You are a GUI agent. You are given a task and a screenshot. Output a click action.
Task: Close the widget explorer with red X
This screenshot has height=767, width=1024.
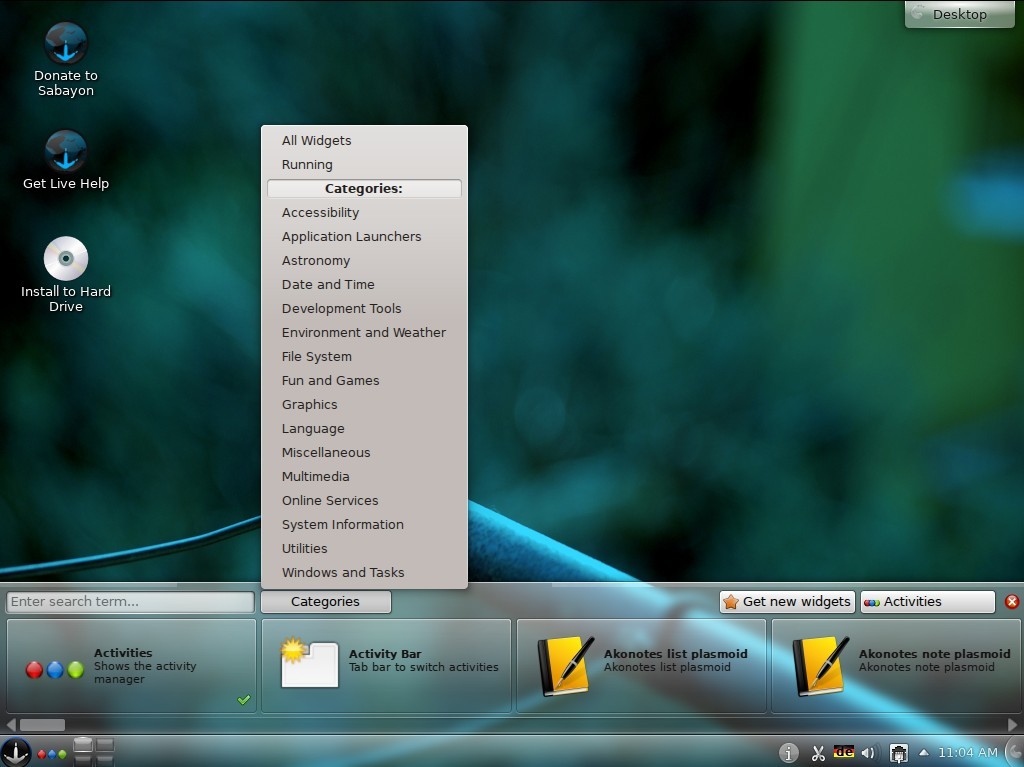pyautogui.click(x=1012, y=602)
